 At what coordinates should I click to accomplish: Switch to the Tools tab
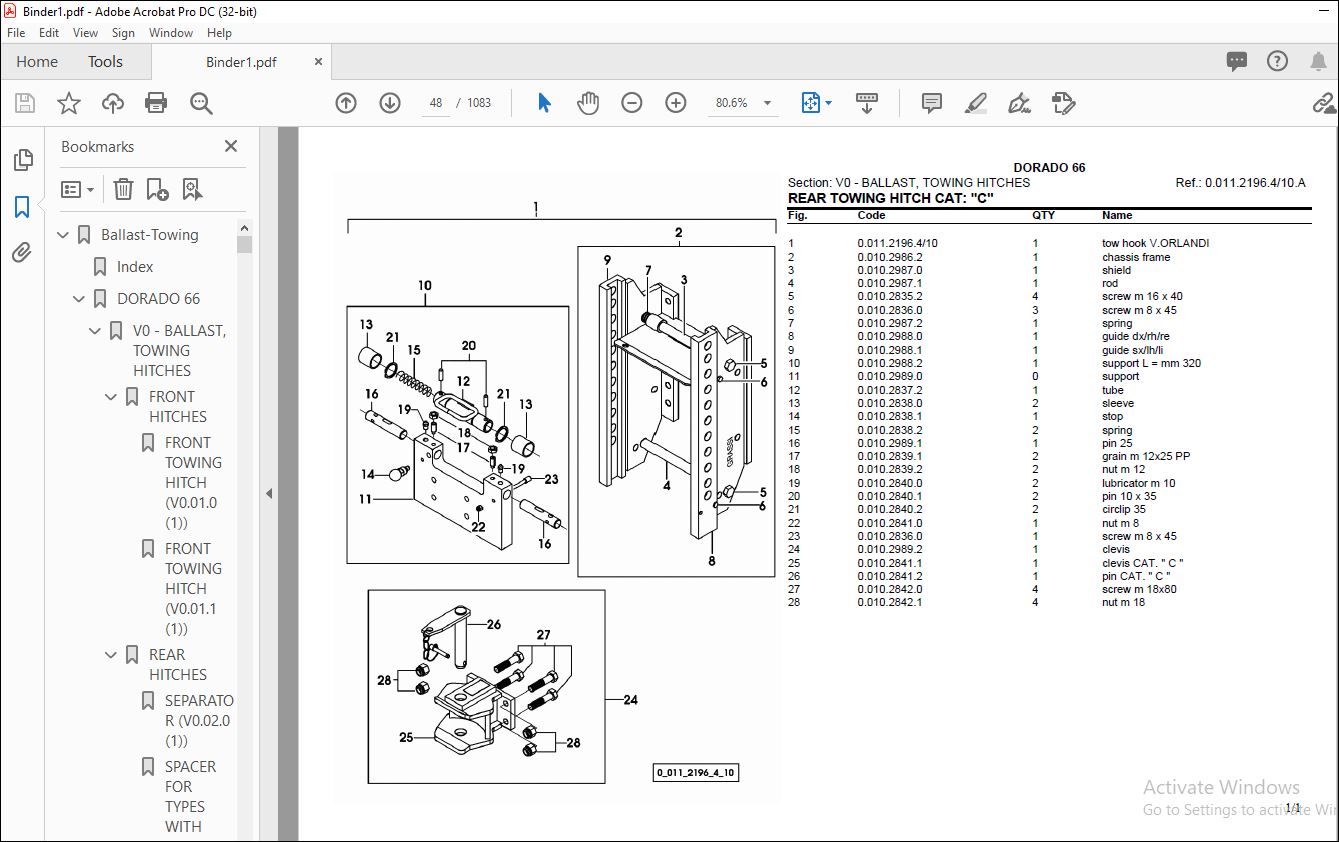[105, 62]
